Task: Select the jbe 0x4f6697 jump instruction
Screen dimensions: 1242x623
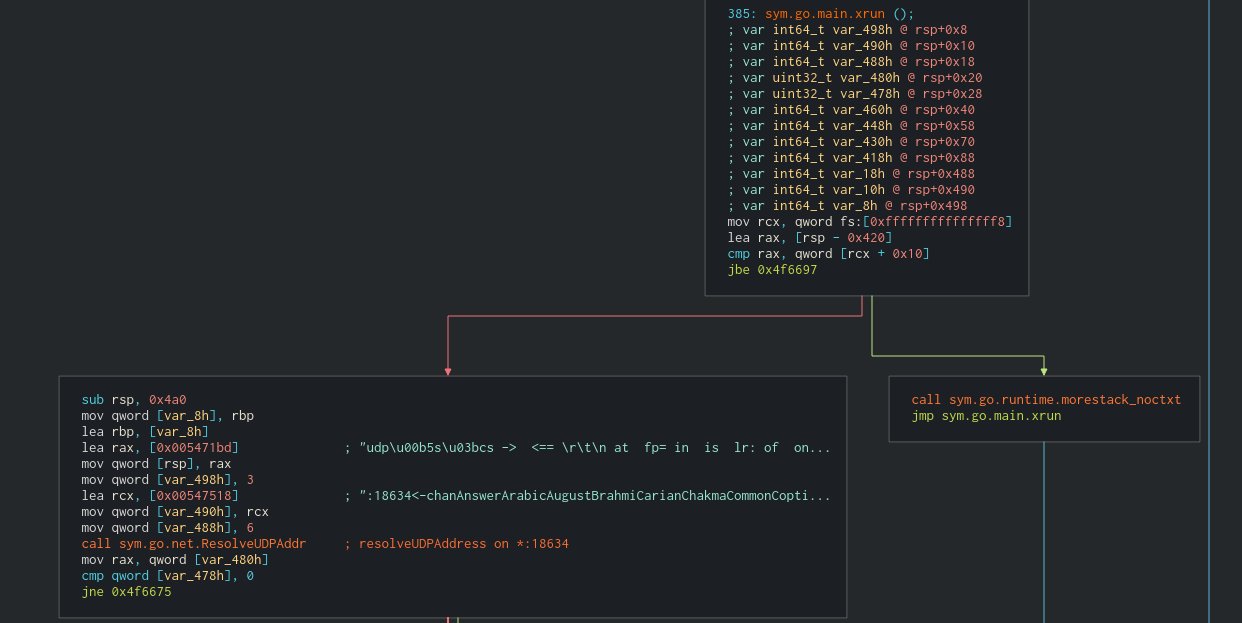Action: tap(772, 270)
